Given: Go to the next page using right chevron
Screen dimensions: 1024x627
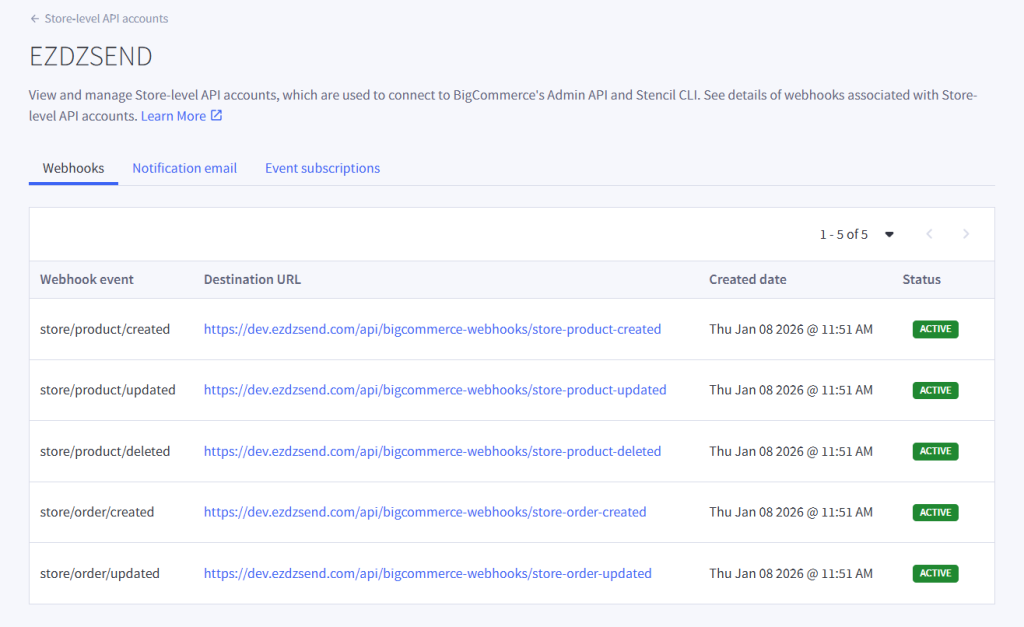Looking at the screenshot, I should [965, 234].
